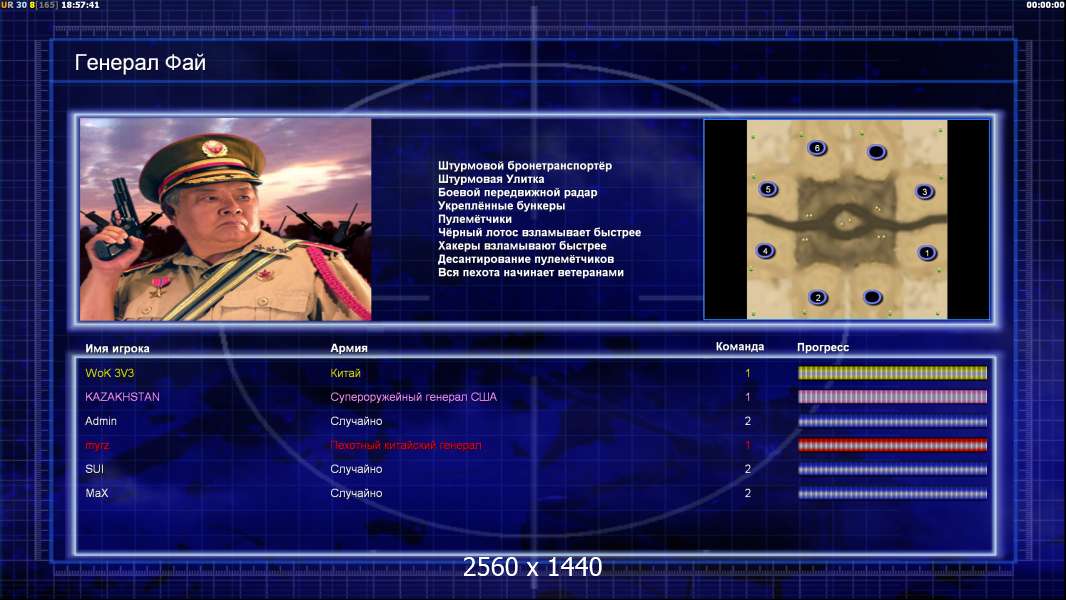Click team number in Admin row

click(x=748, y=421)
